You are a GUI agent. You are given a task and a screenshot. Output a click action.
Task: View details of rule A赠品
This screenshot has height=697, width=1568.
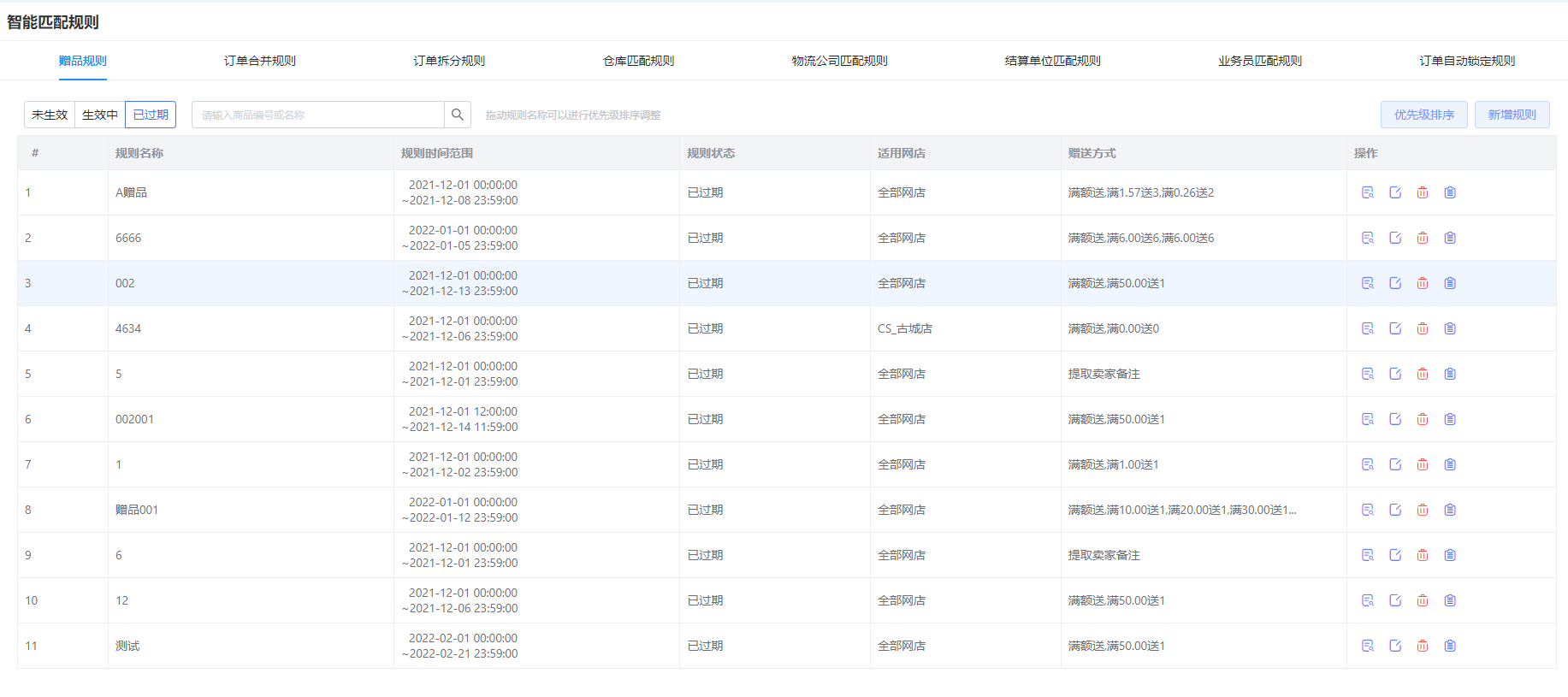point(1368,192)
